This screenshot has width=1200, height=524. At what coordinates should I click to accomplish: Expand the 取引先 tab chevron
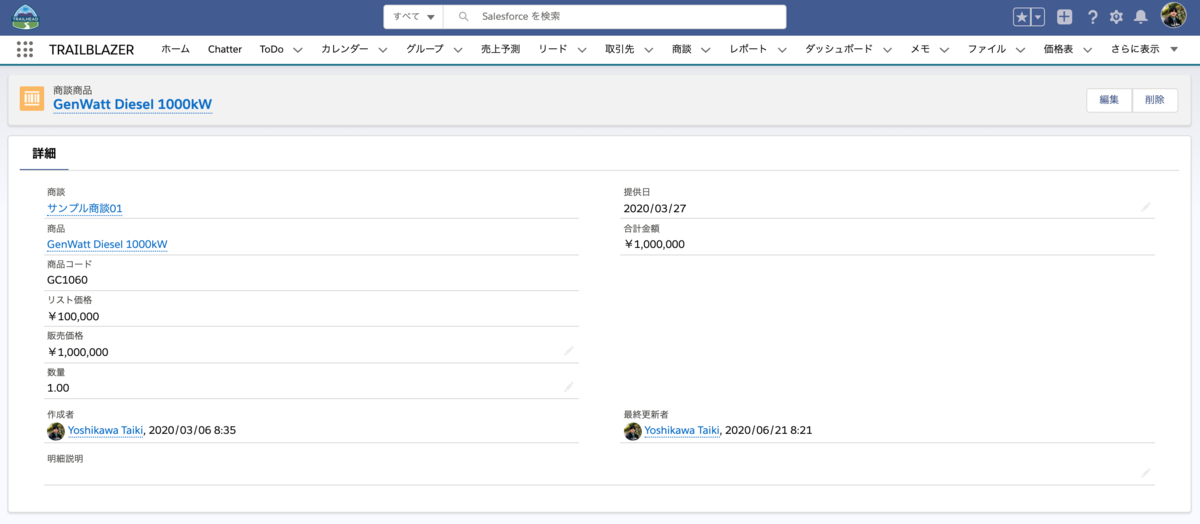[649, 49]
